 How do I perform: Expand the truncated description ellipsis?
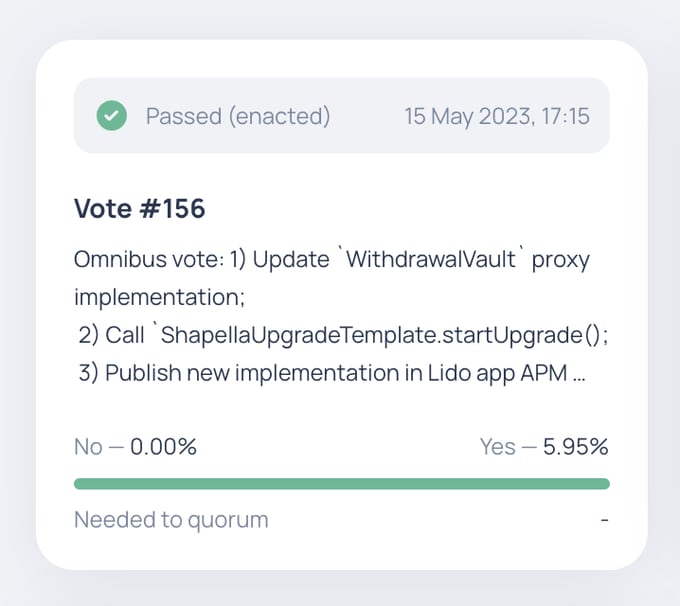(579, 376)
